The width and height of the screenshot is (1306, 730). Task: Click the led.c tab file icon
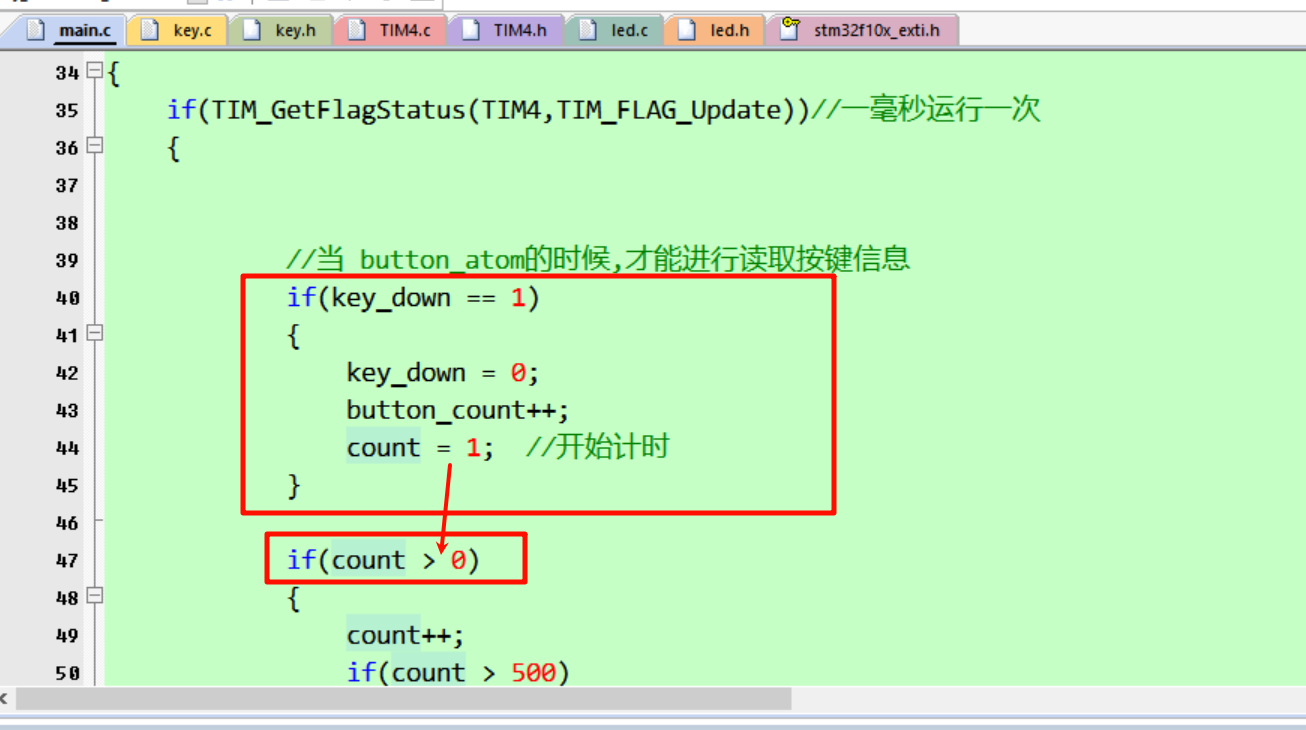(x=588, y=30)
